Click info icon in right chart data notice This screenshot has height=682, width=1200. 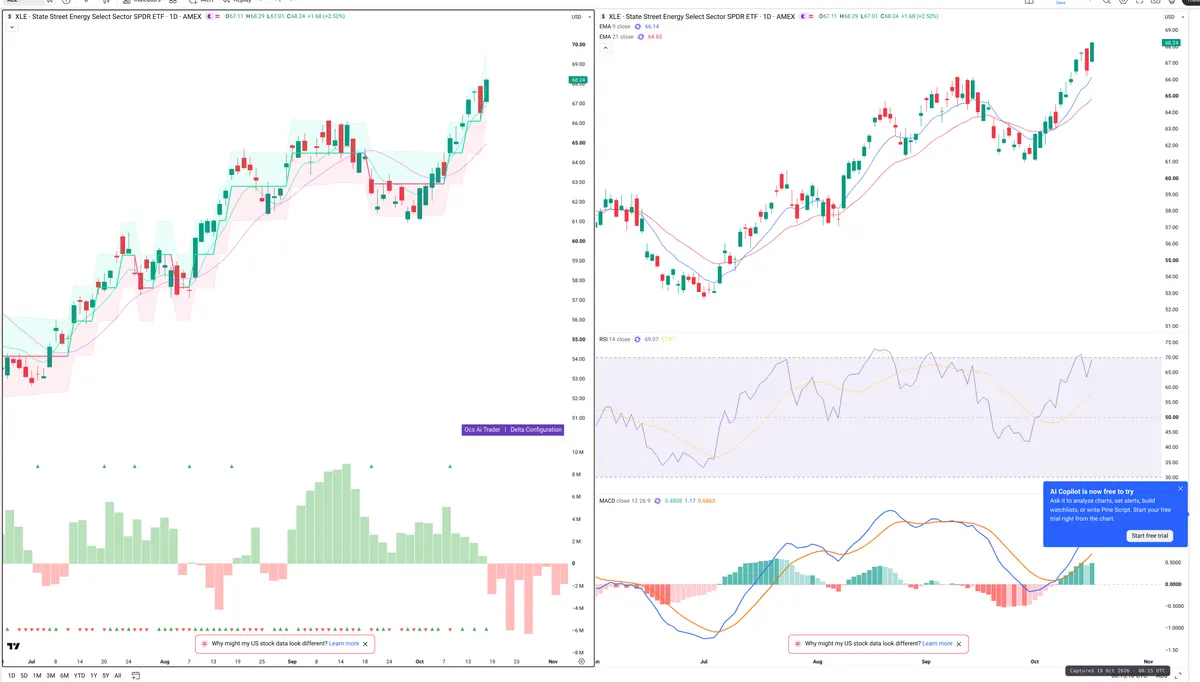coord(798,644)
